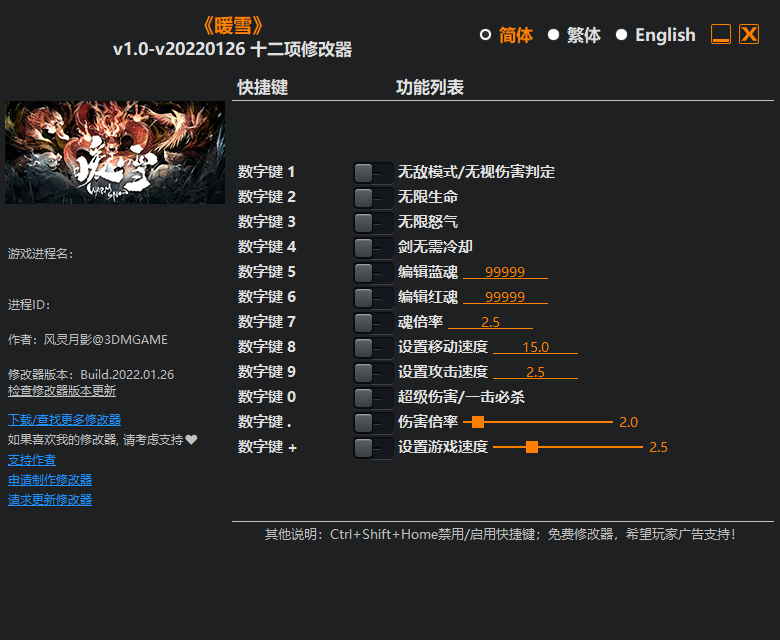Click the 作者：风灵月影@3DMGAME text
The width and height of the screenshot is (780, 640).
point(88,340)
